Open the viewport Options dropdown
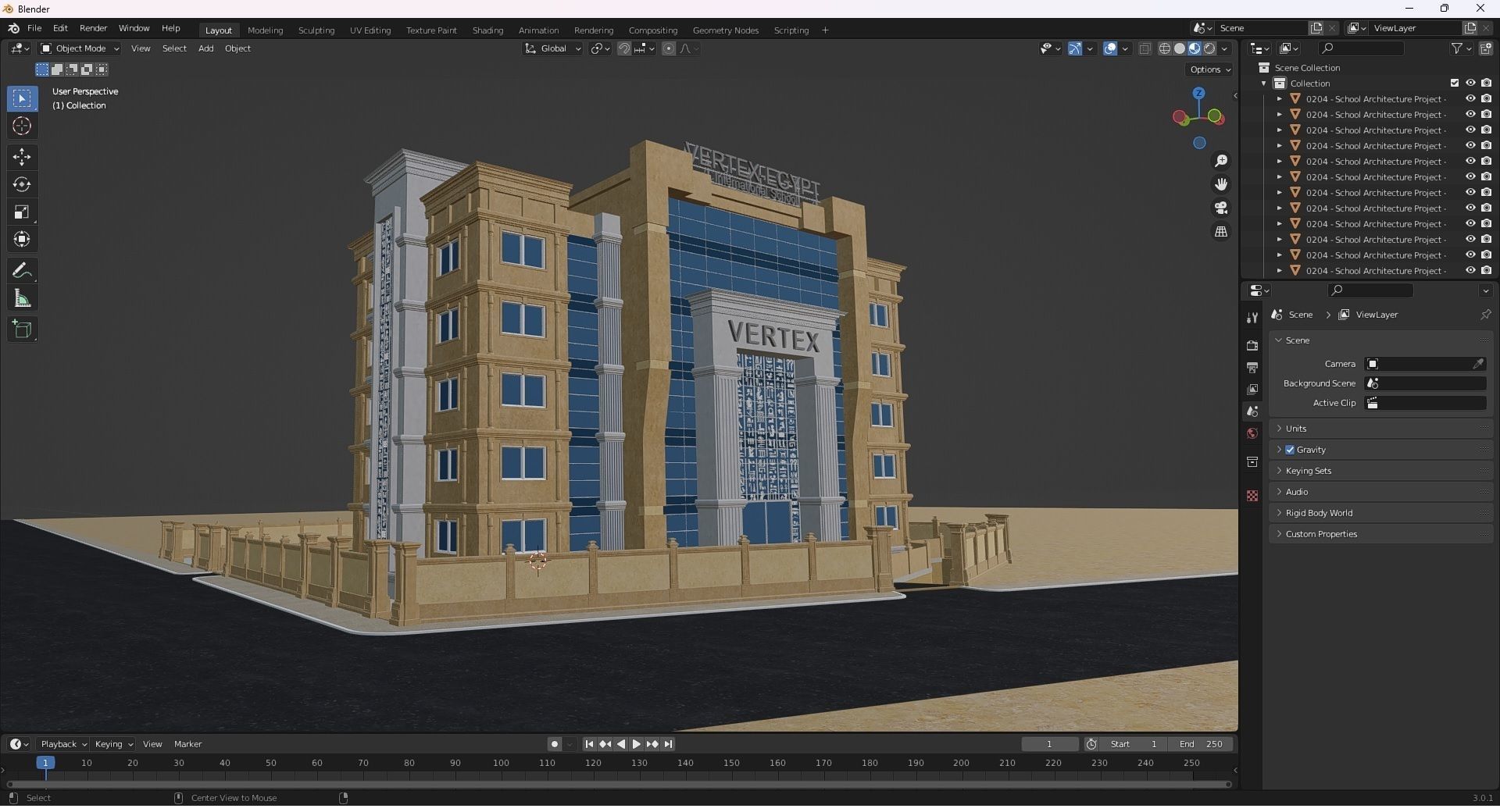This screenshot has height=812, width=1500. [x=1209, y=69]
